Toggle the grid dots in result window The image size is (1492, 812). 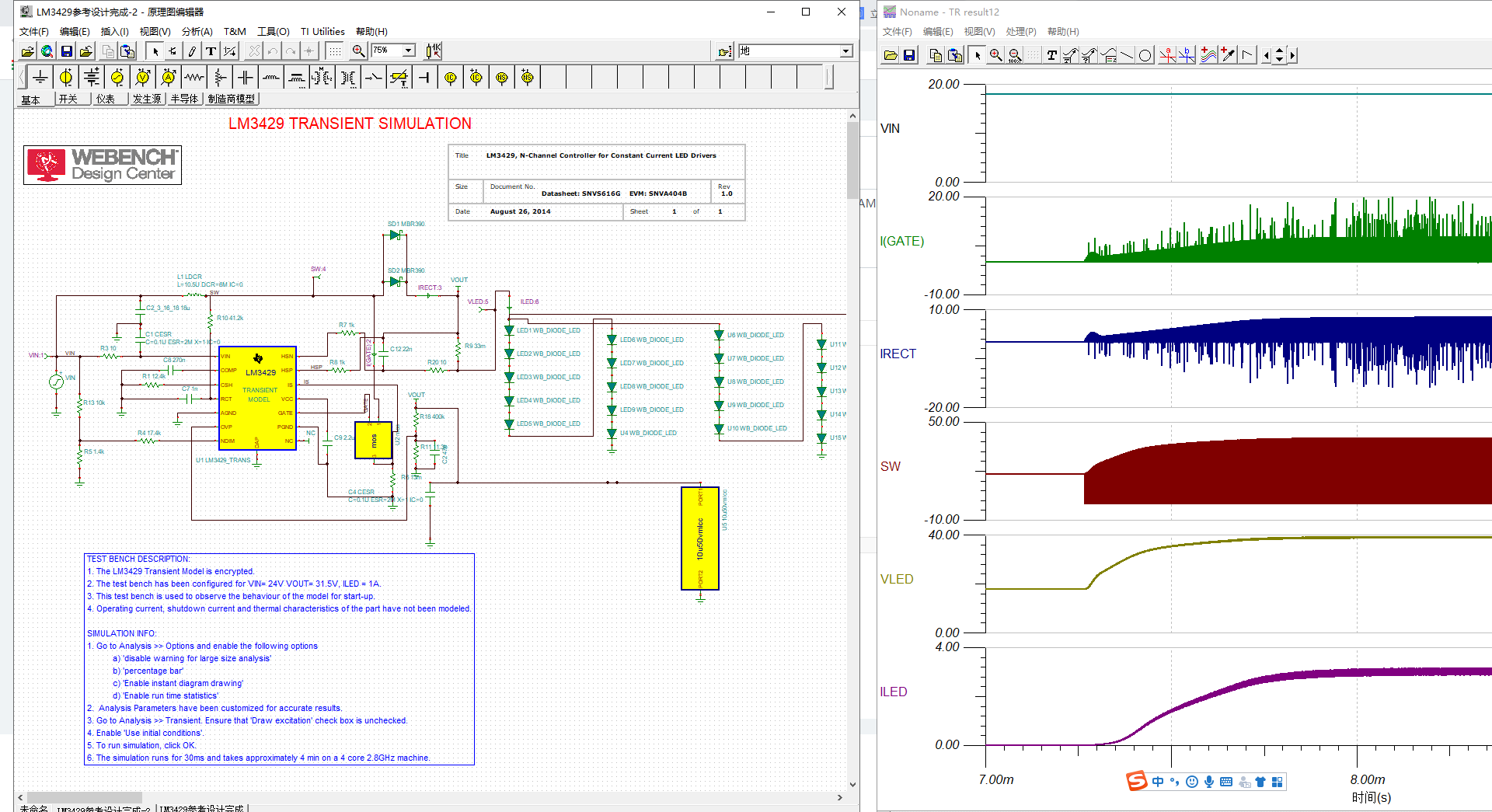pyautogui.click(x=1033, y=55)
